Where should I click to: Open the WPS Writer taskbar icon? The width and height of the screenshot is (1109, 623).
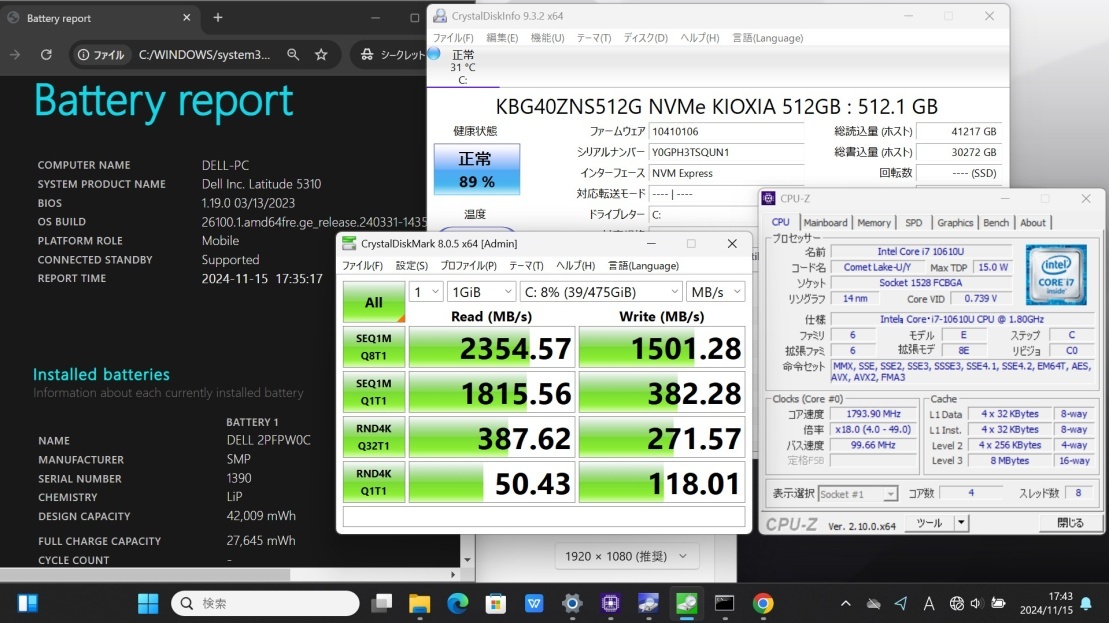(534, 603)
